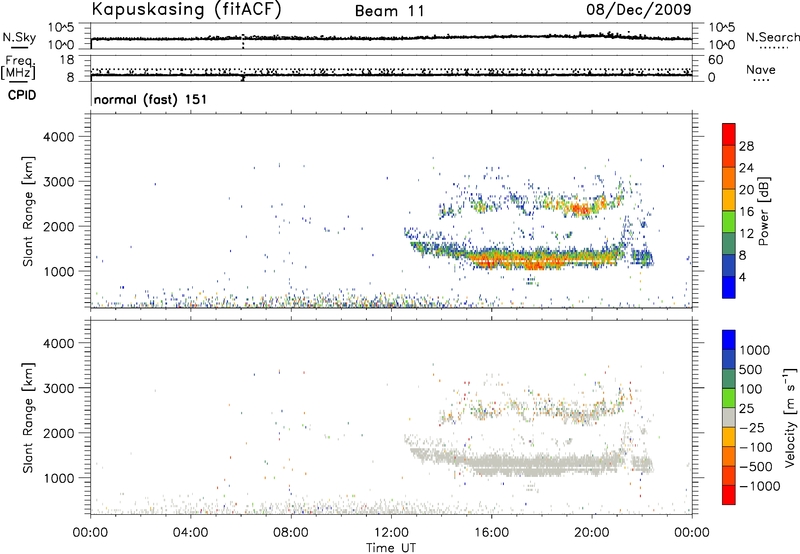Click the "N.Sky" legend label
This screenshot has width=800, height=554.
click(x=19, y=37)
